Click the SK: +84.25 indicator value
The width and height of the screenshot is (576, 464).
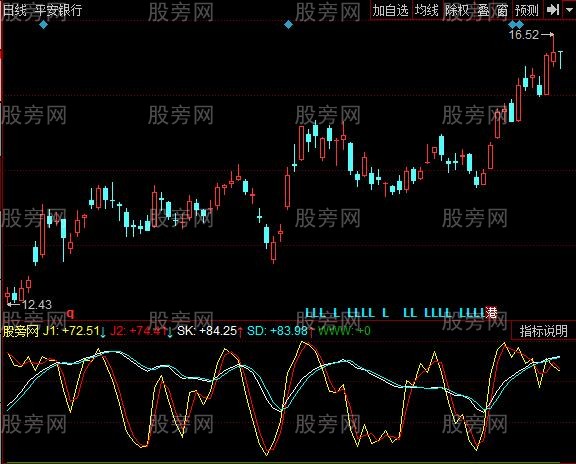tap(207, 331)
